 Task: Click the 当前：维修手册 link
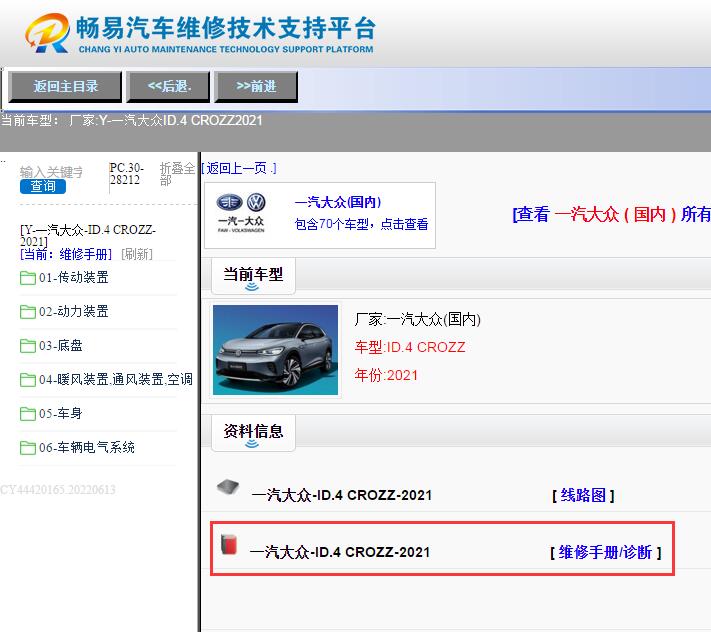click(x=66, y=254)
